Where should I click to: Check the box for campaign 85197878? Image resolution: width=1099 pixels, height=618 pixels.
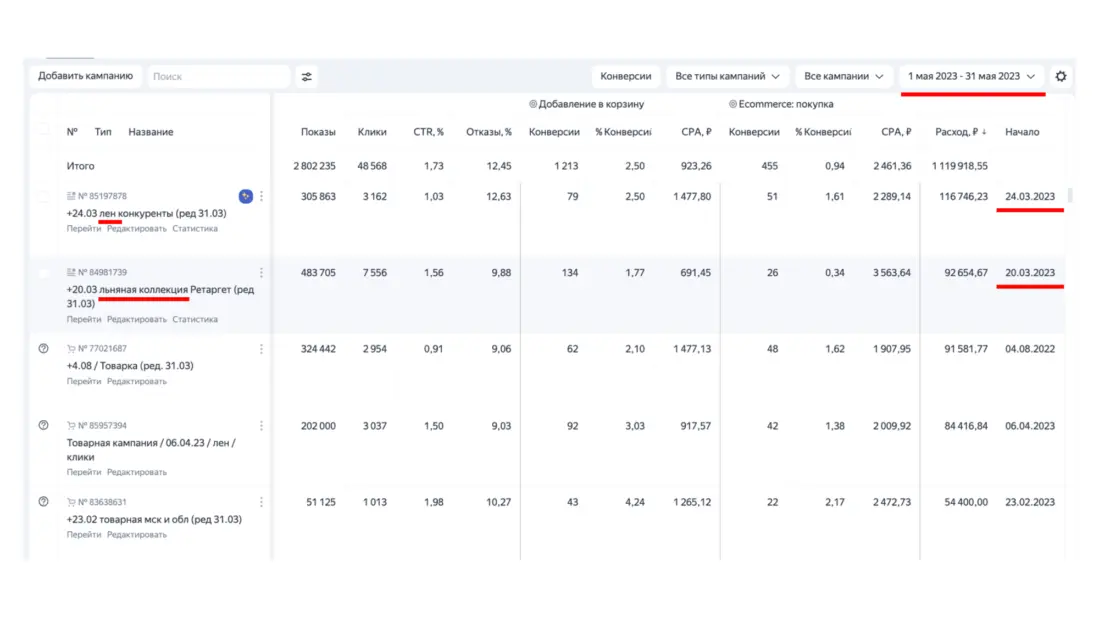click(x=43, y=196)
